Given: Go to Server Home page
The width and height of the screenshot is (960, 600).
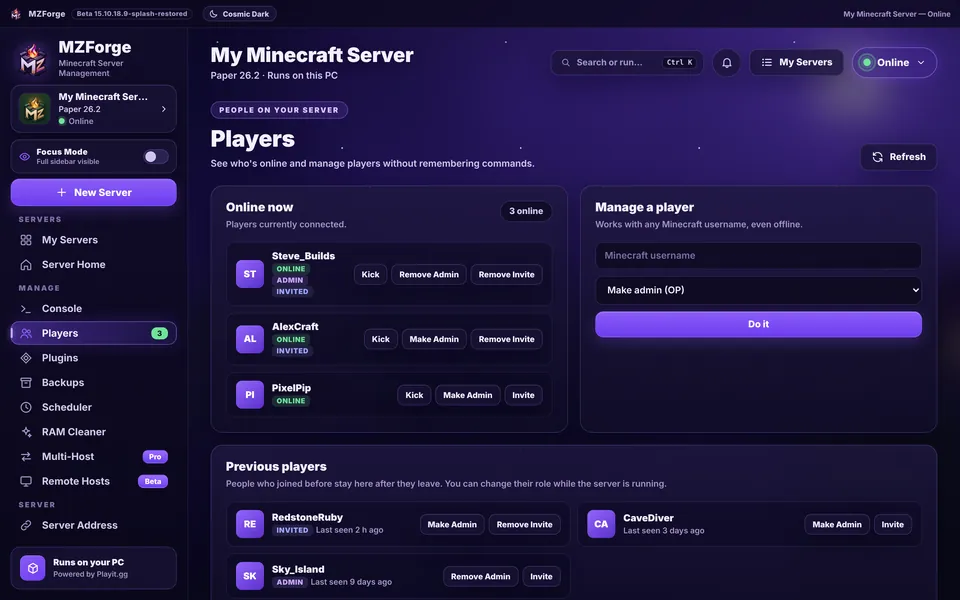Looking at the screenshot, I should 94,264.
